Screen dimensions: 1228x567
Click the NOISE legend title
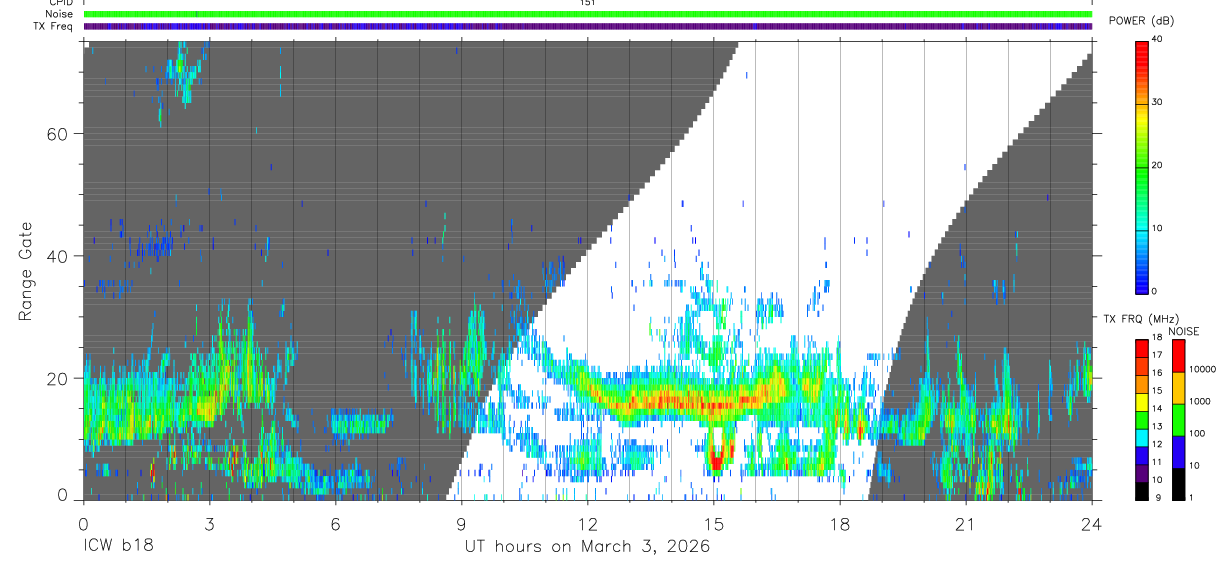1184,332
